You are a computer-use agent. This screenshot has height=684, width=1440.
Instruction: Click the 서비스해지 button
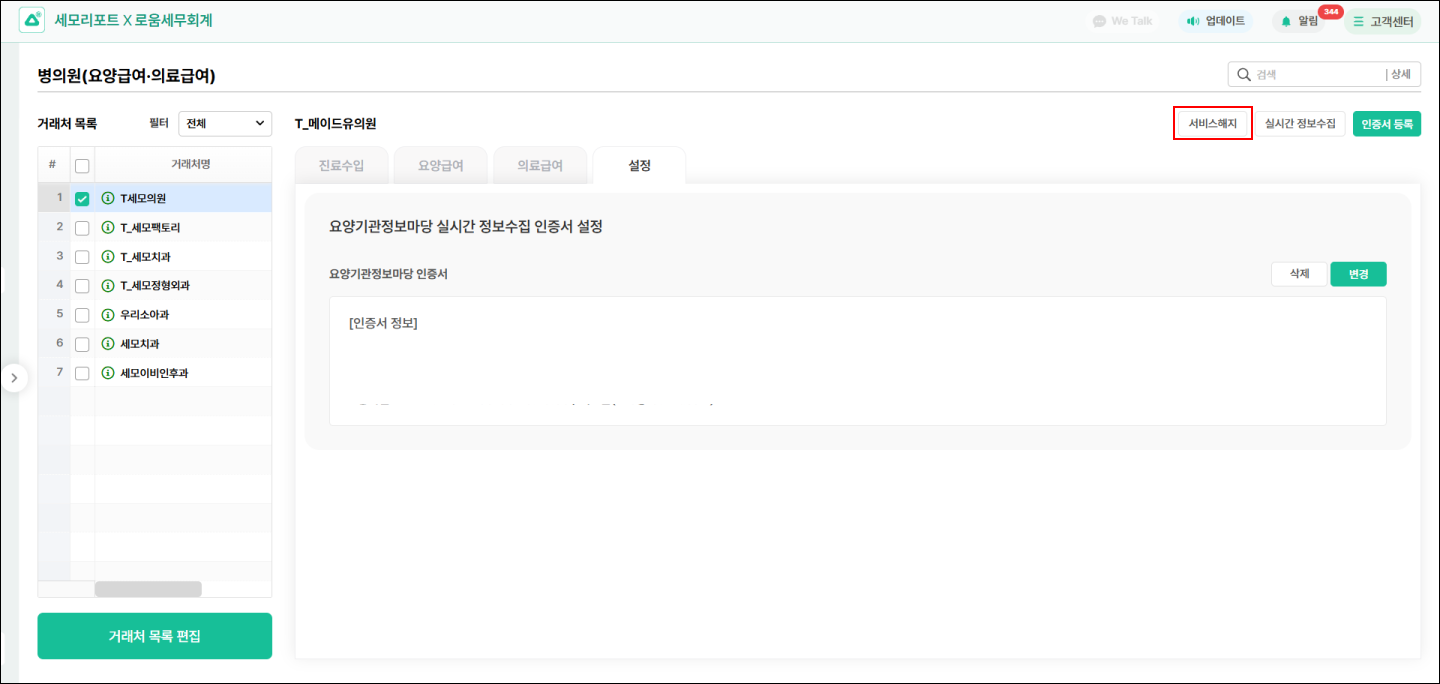coord(1212,123)
